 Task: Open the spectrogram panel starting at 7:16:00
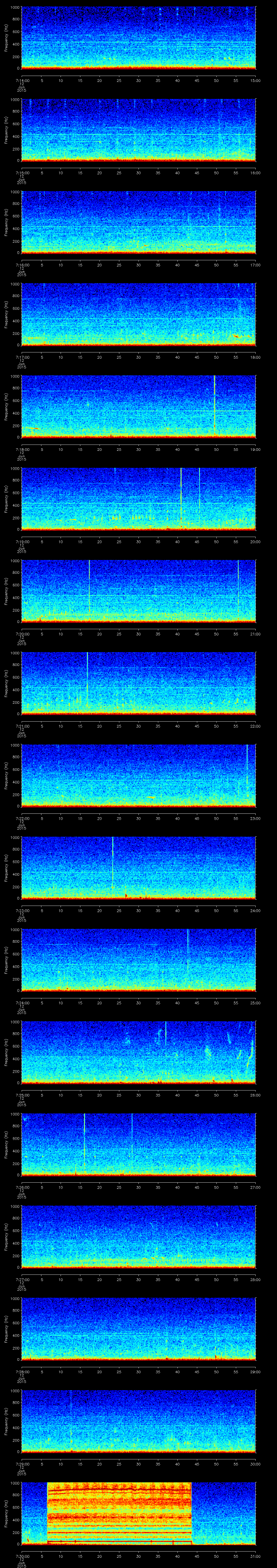click(138, 222)
